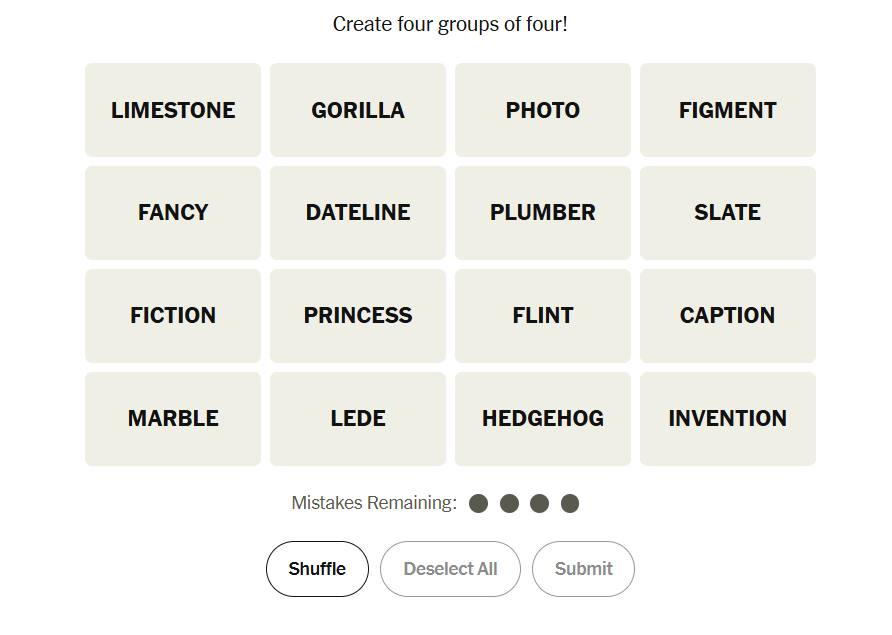Tap the PLUMBER word tile

(x=543, y=213)
